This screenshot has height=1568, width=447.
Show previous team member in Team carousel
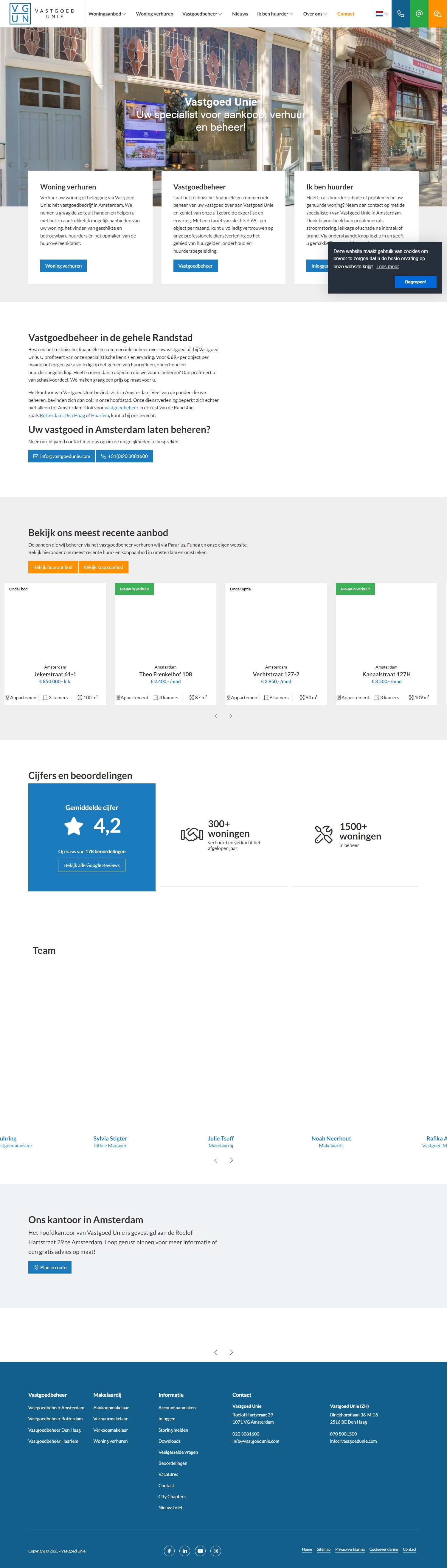coord(215,1160)
